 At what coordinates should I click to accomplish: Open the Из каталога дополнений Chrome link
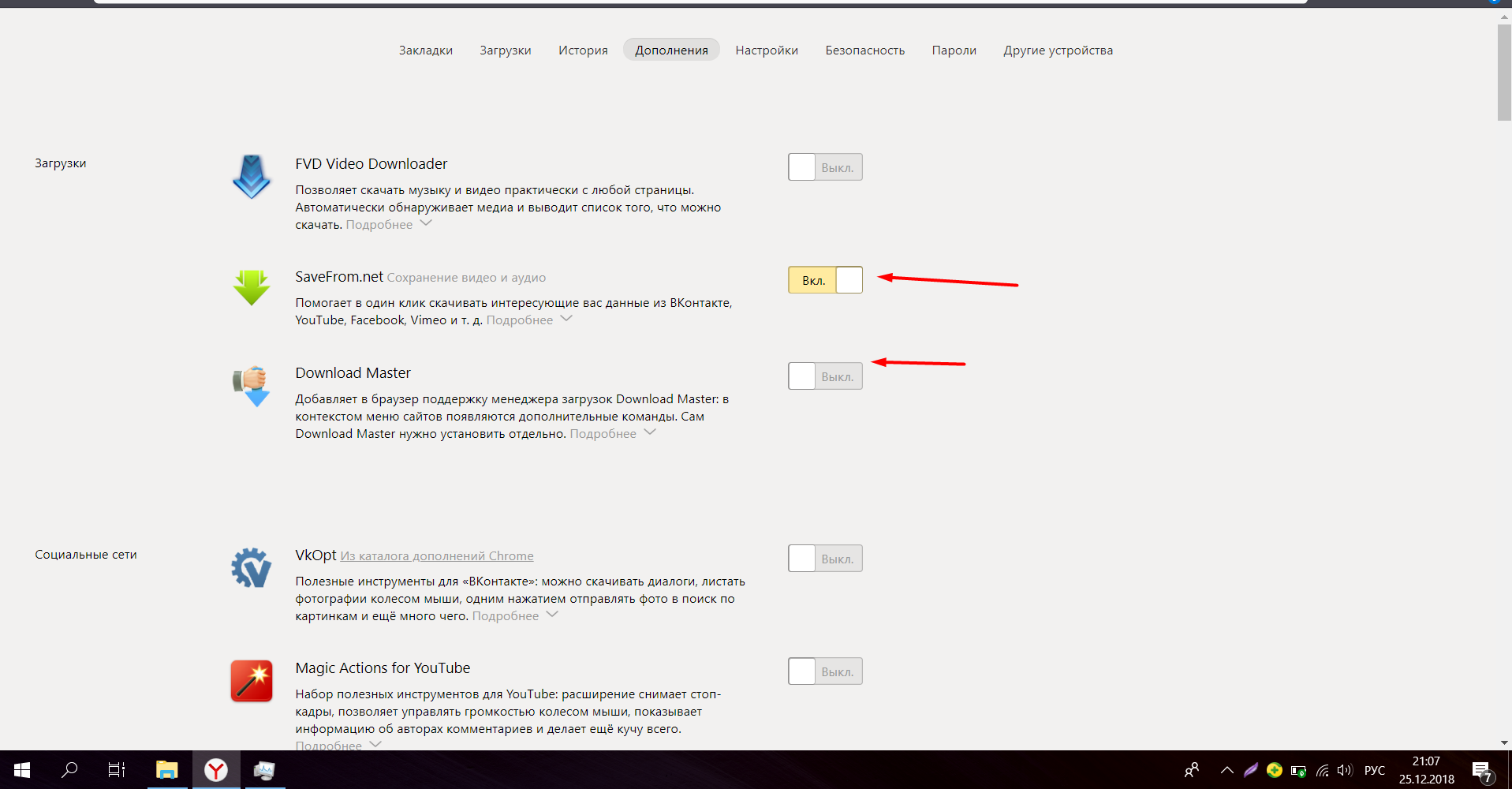pos(437,556)
